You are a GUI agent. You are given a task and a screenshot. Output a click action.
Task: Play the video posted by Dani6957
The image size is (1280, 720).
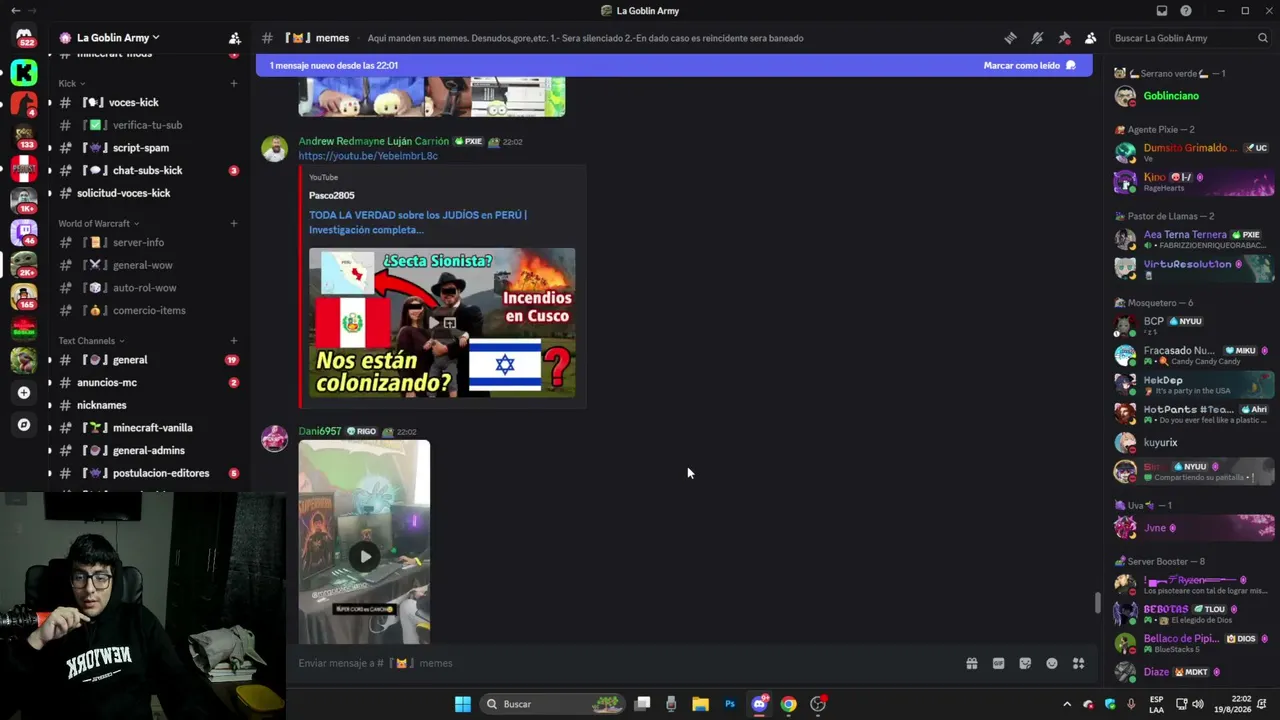364,557
